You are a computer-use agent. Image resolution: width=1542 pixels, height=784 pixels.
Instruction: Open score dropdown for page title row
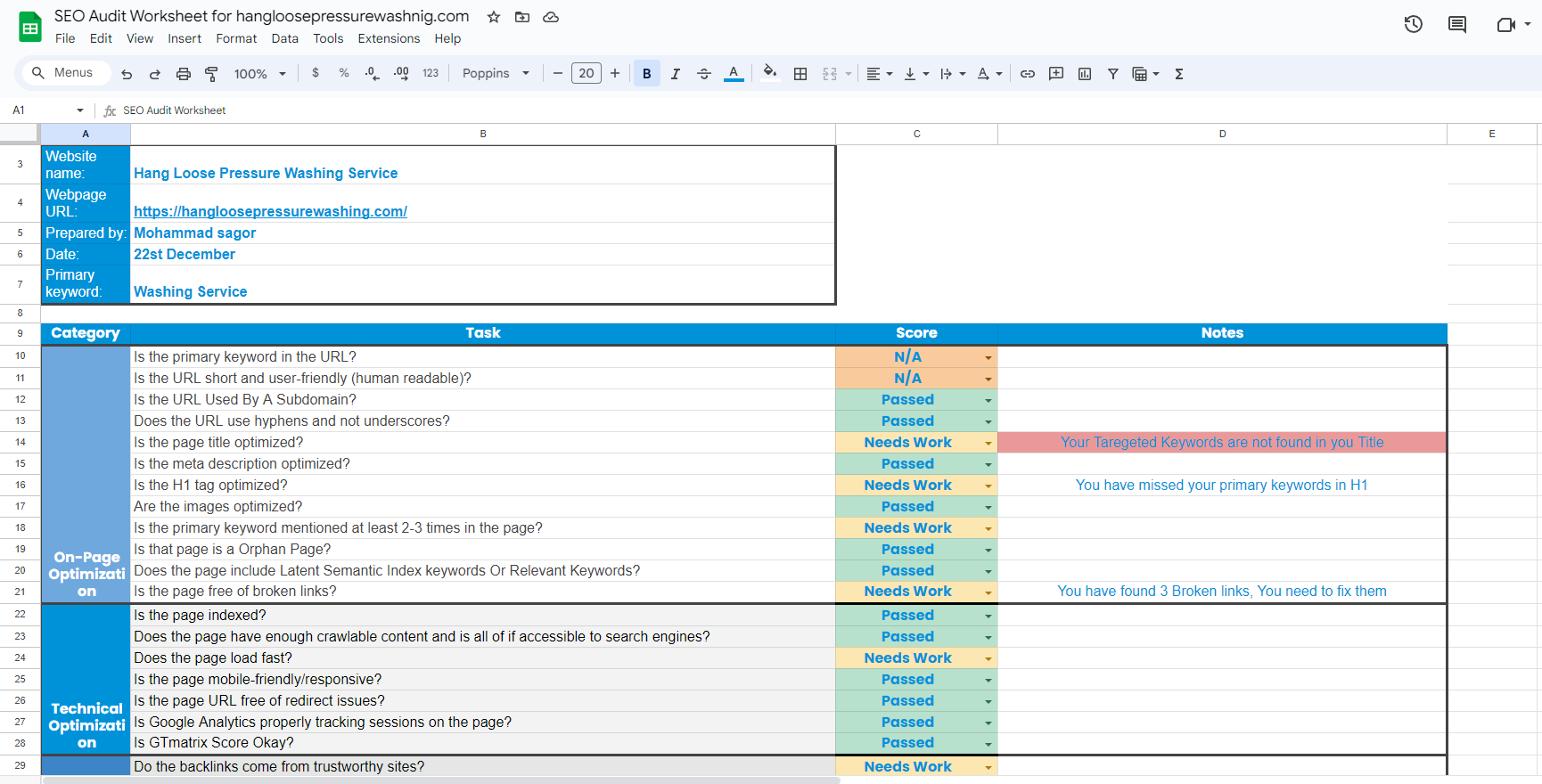(x=988, y=443)
